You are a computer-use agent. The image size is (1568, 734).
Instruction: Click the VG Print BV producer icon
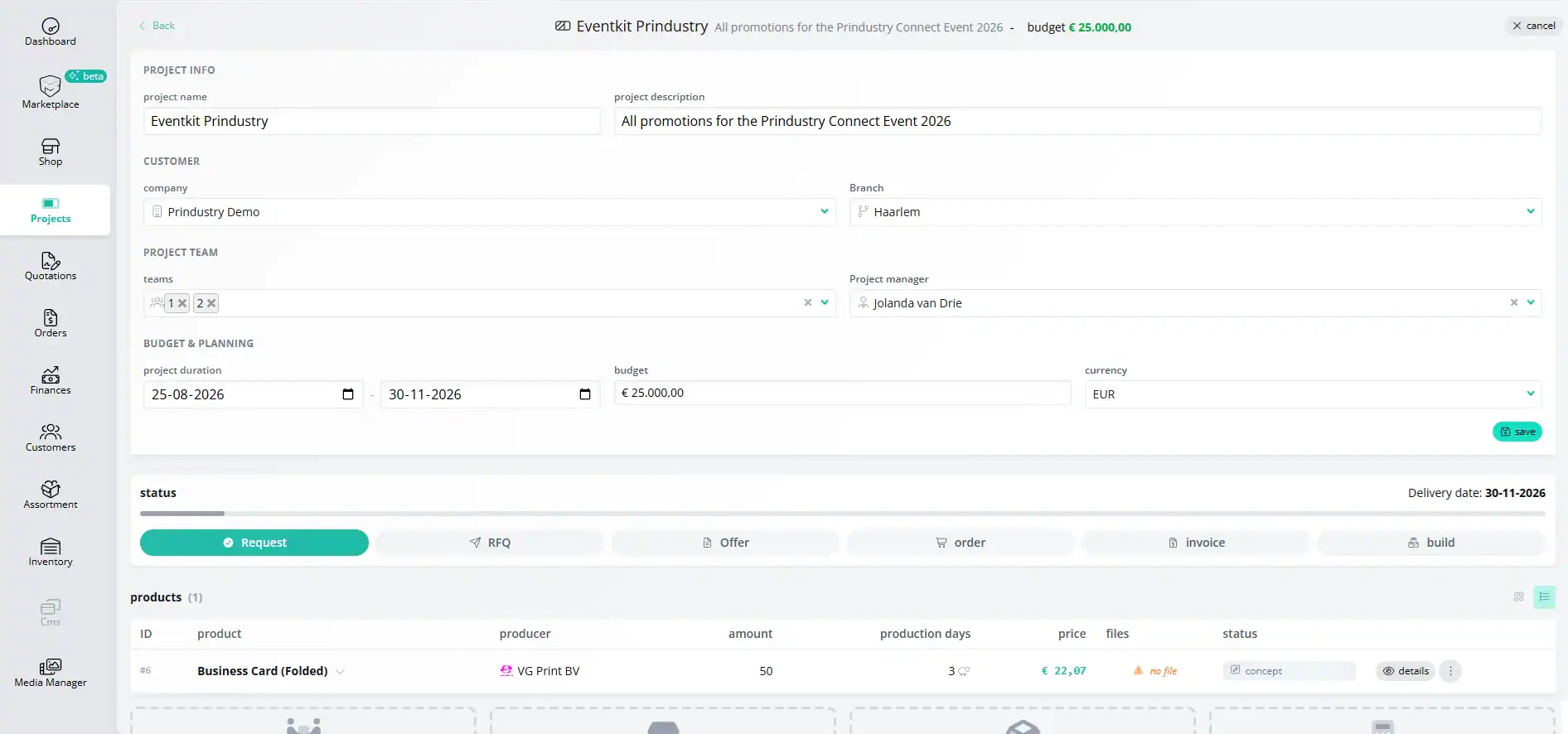(x=506, y=671)
